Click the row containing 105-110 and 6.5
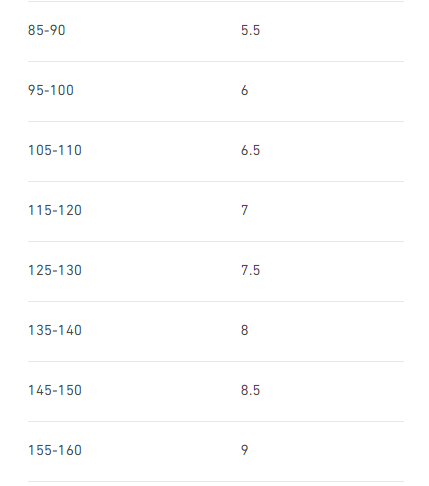Viewport: 429px width, 486px height. pos(216,152)
